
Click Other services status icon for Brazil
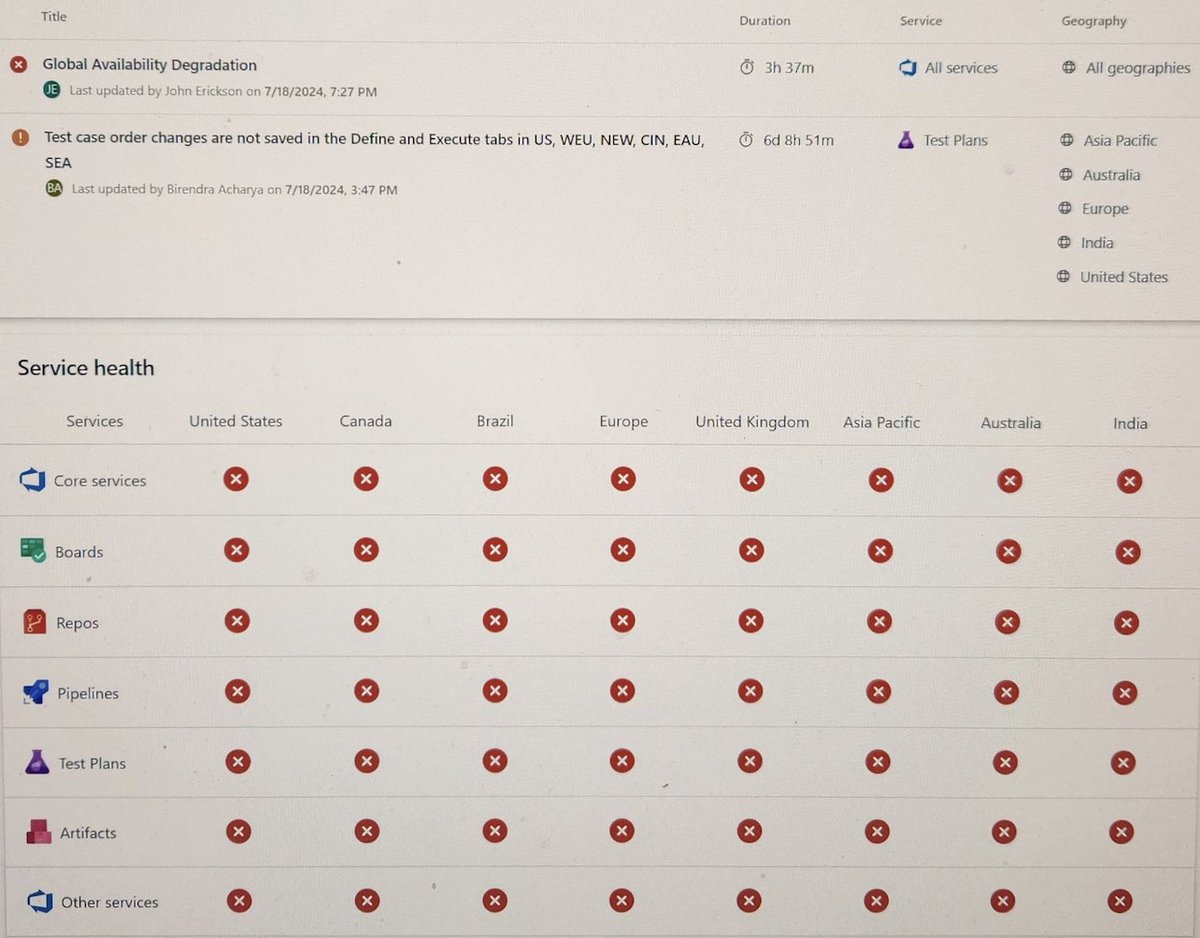coord(495,901)
